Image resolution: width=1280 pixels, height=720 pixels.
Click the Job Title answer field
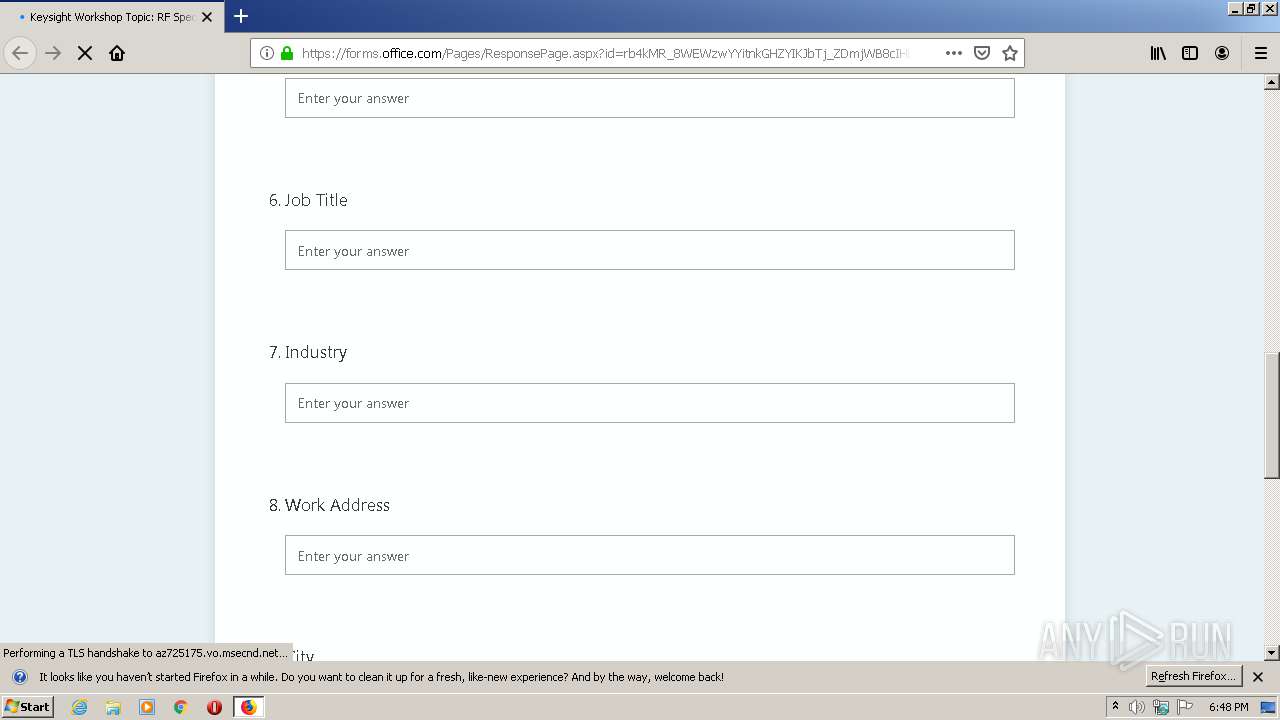[650, 250]
